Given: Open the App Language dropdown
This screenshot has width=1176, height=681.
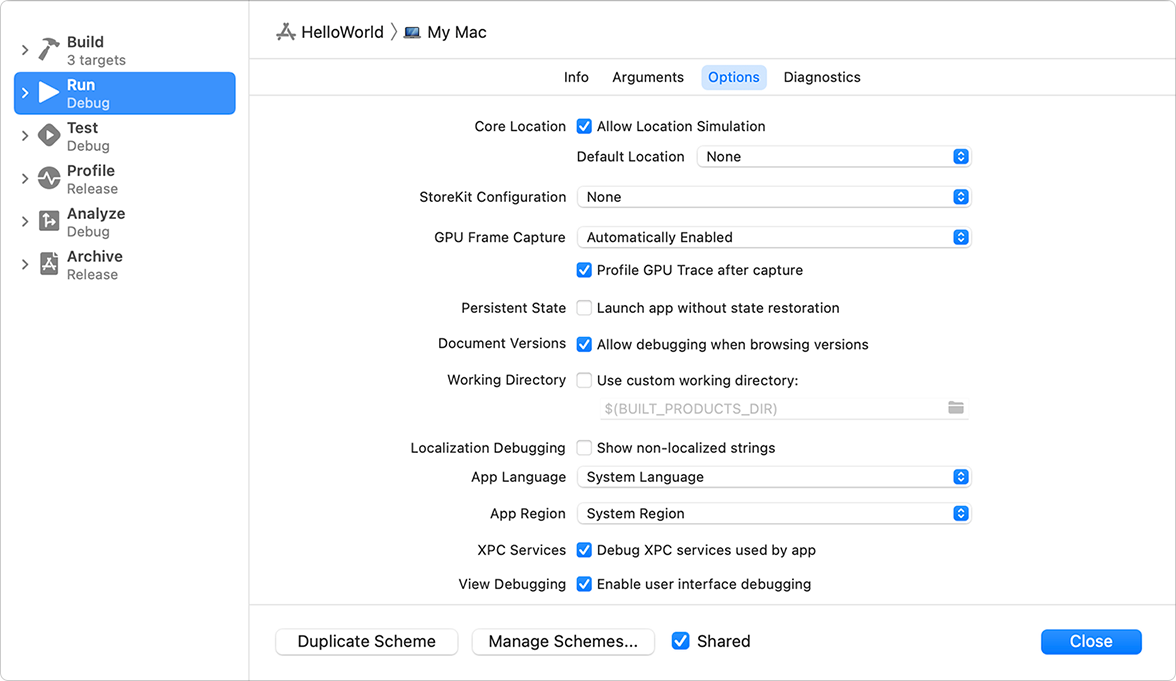Looking at the screenshot, I should pyautogui.click(x=773, y=478).
